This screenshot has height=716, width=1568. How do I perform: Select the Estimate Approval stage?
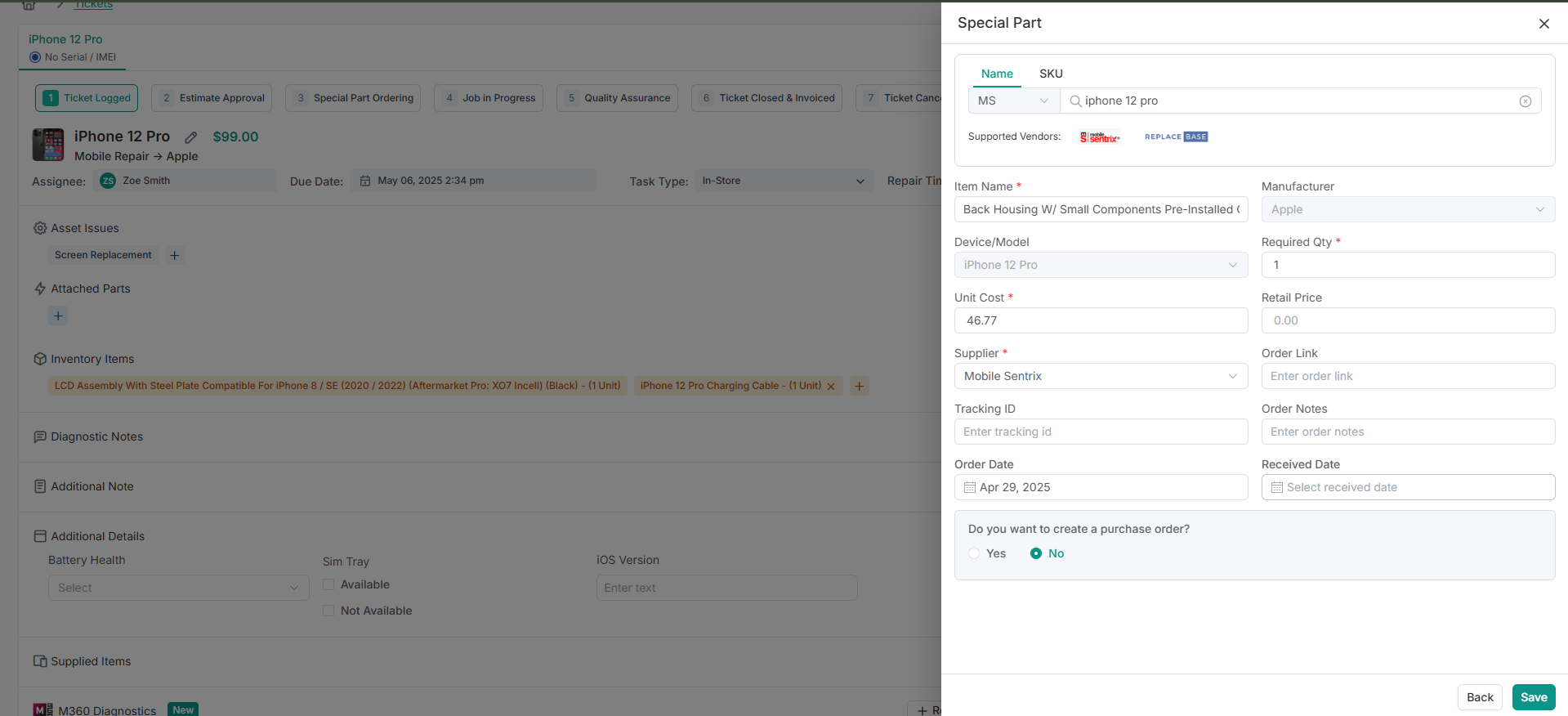coord(212,98)
